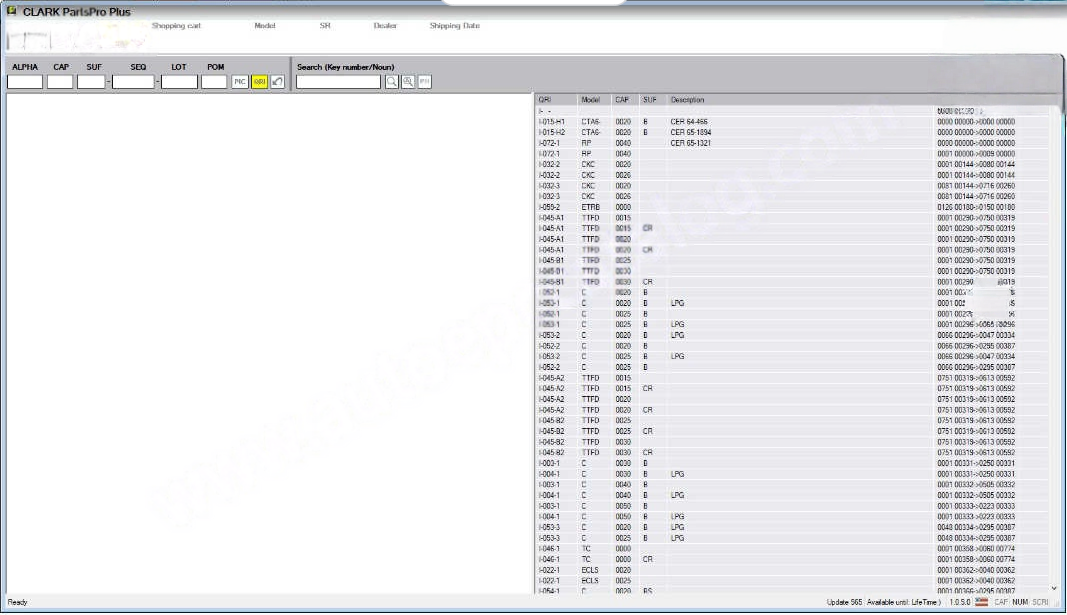Toggle the yellow highlighted QRI button
The width and height of the screenshot is (1067, 615).
tap(259, 82)
